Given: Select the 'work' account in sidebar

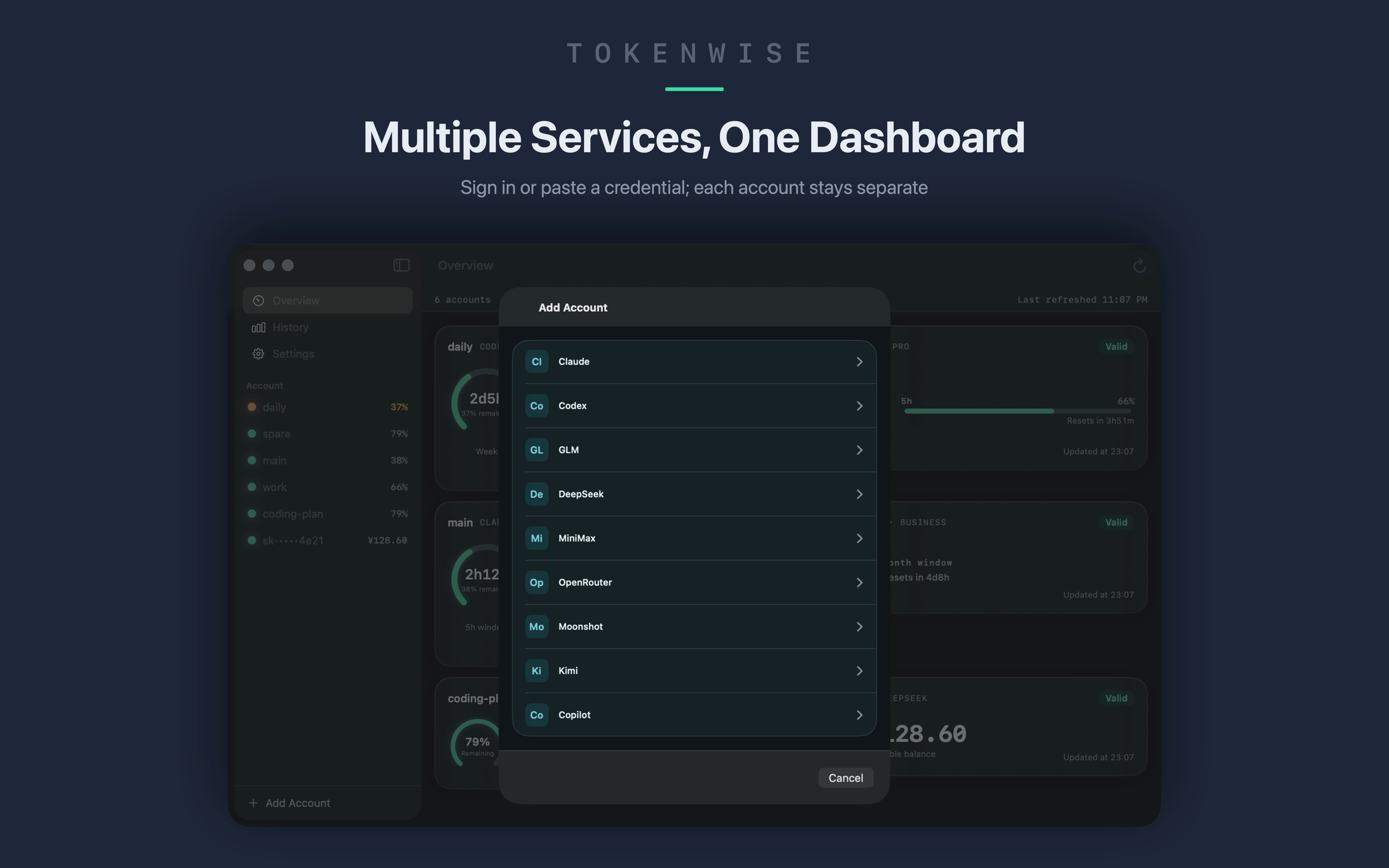Looking at the screenshot, I should (328, 488).
